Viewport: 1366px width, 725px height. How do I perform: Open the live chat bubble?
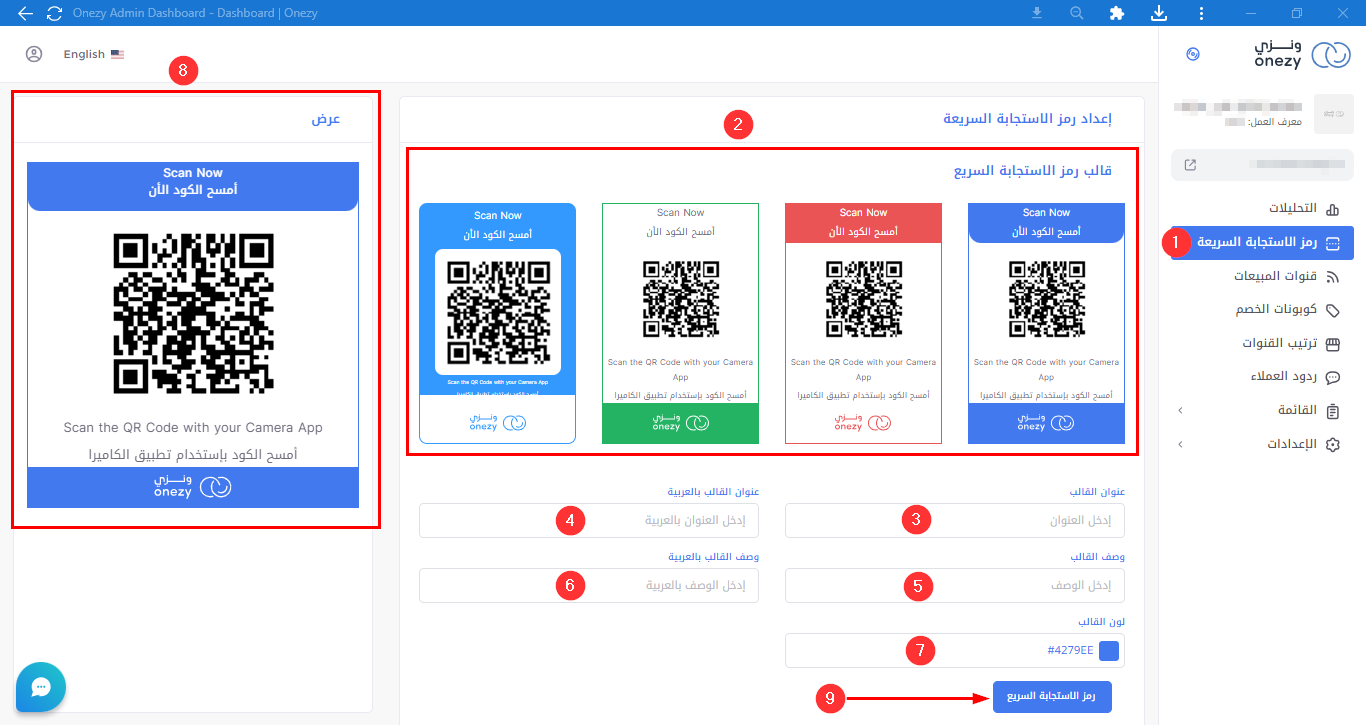tap(41, 687)
